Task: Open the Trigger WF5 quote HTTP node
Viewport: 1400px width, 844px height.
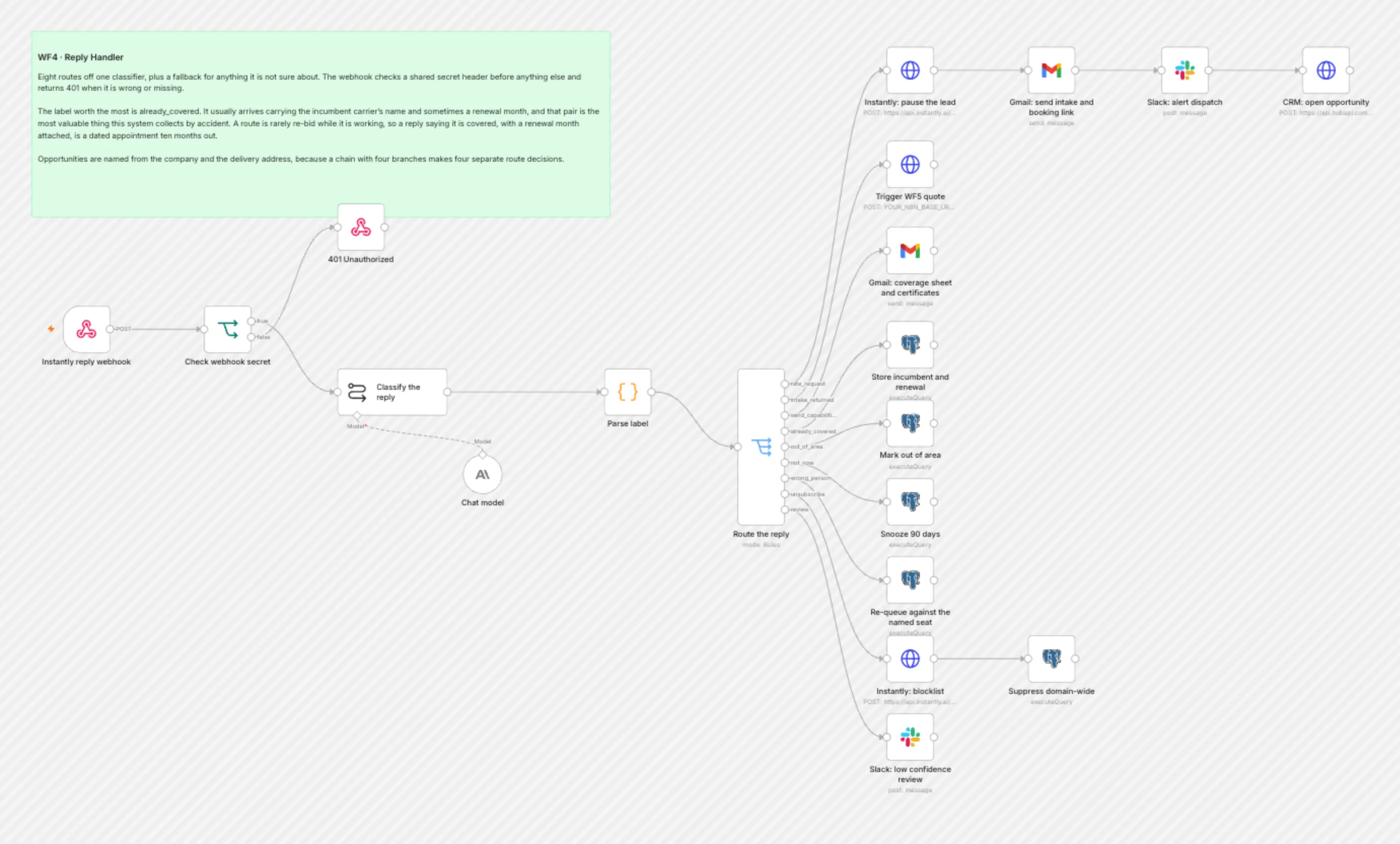Action: [x=910, y=165]
